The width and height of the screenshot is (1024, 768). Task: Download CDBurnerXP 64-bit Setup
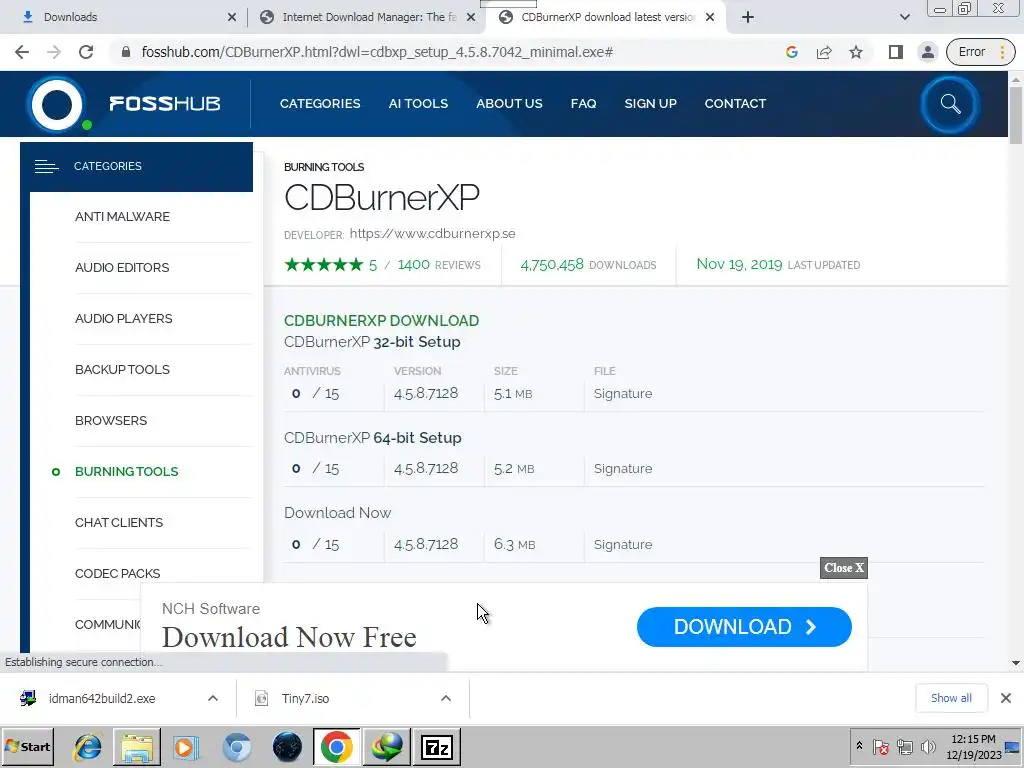pyautogui.click(x=373, y=438)
